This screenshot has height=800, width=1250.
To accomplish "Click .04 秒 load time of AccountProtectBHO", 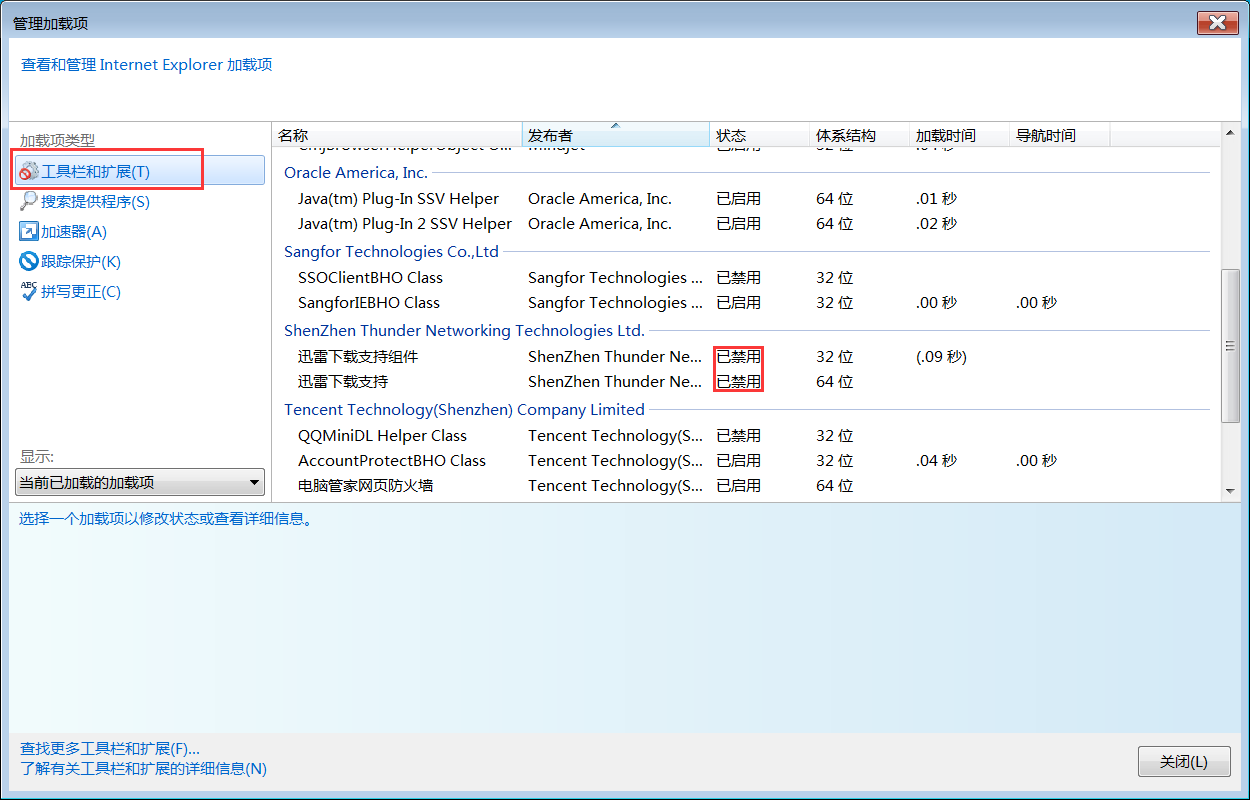I will pos(936,461).
